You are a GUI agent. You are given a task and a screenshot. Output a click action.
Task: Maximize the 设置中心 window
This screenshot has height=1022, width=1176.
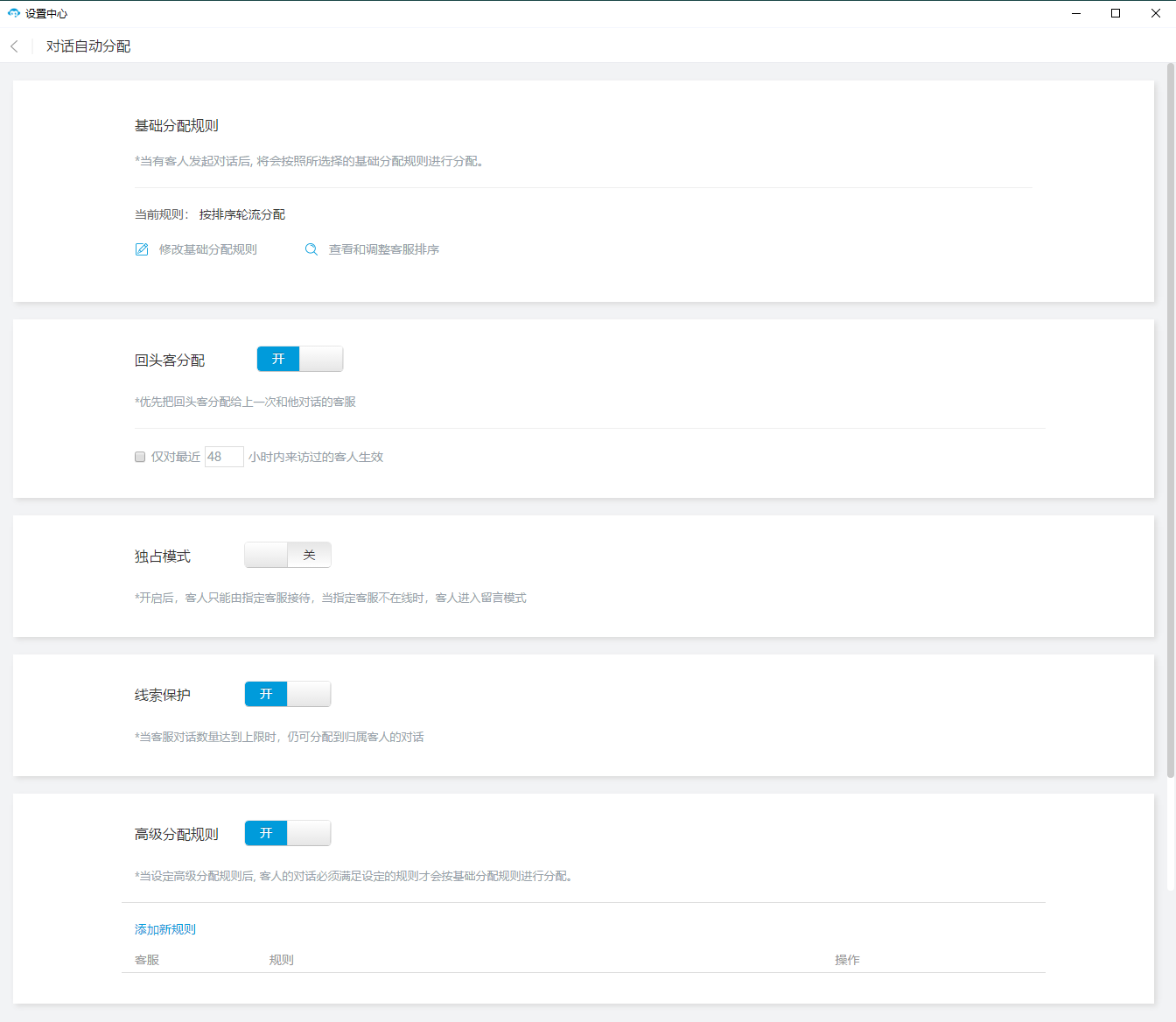click(1116, 13)
